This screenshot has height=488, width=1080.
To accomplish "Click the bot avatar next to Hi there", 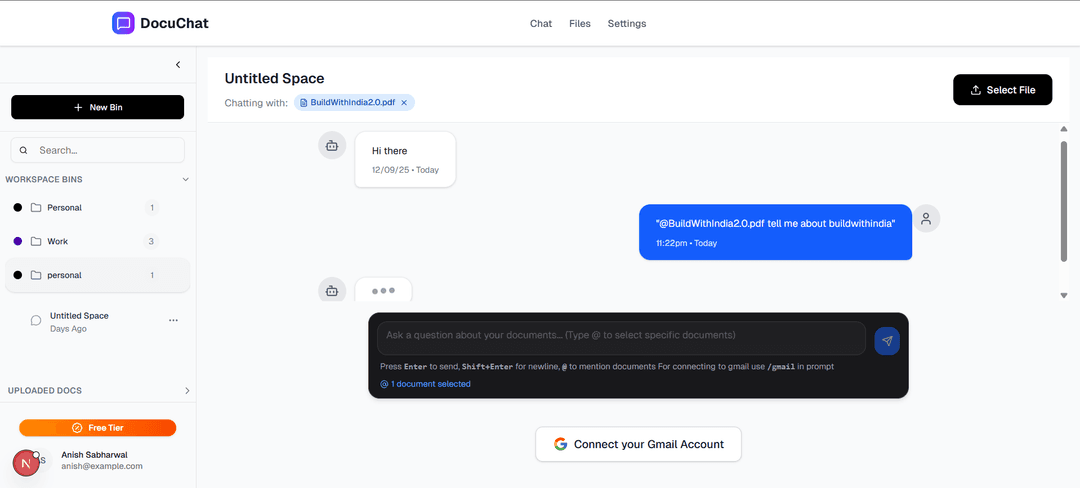I will [x=332, y=146].
